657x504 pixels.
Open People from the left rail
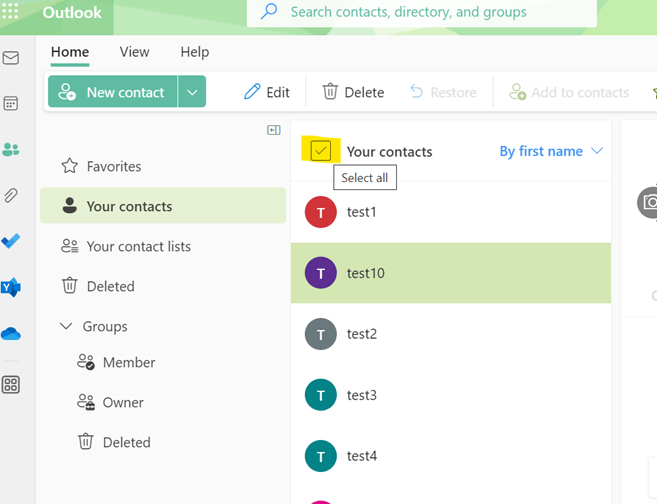pyautogui.click(x=10, y=149)
